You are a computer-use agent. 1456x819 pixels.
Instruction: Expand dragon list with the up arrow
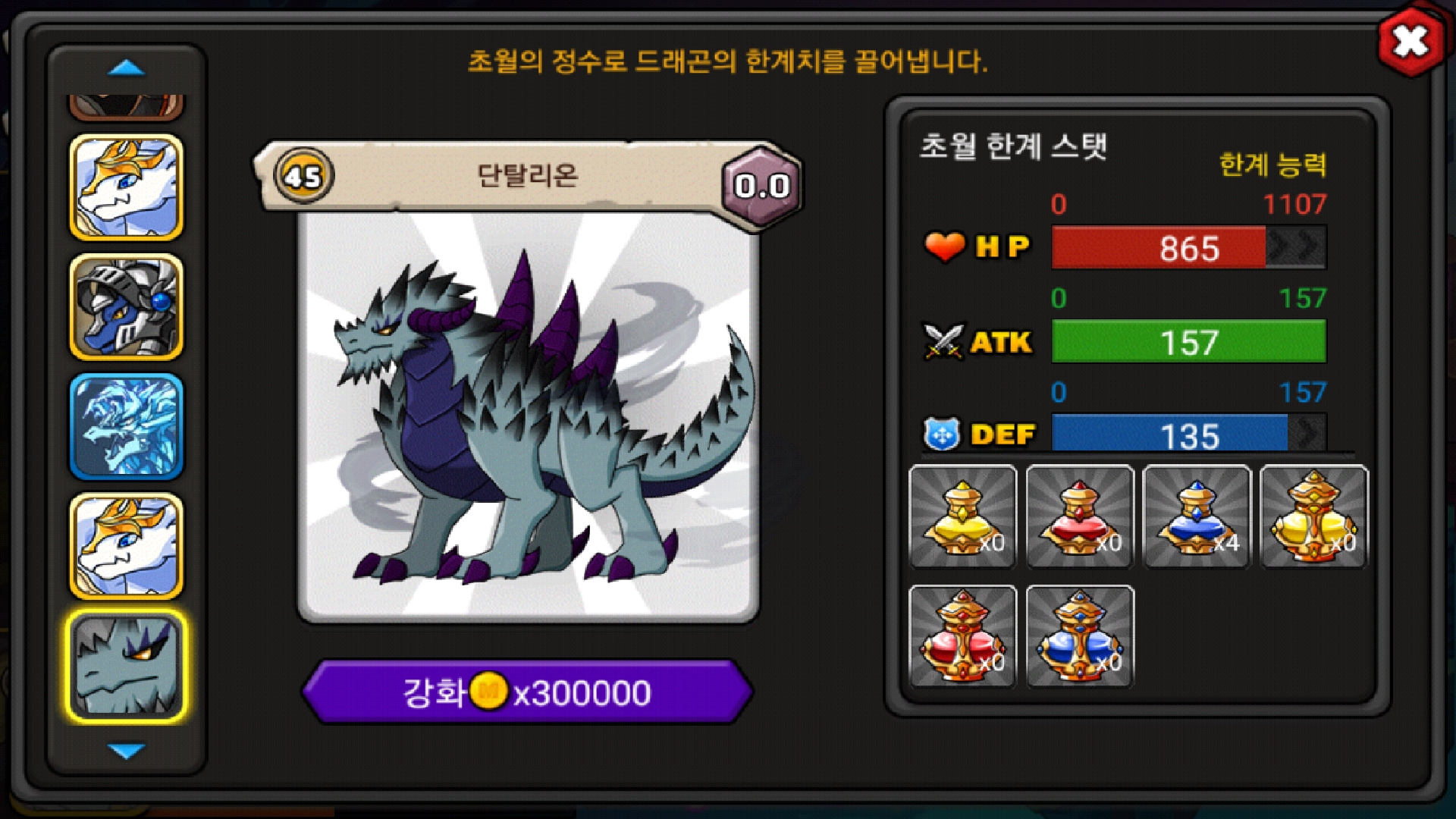127,68
